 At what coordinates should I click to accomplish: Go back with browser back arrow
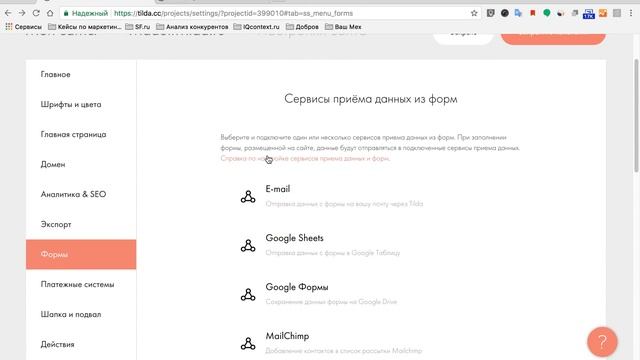click(x=8, y=13)
